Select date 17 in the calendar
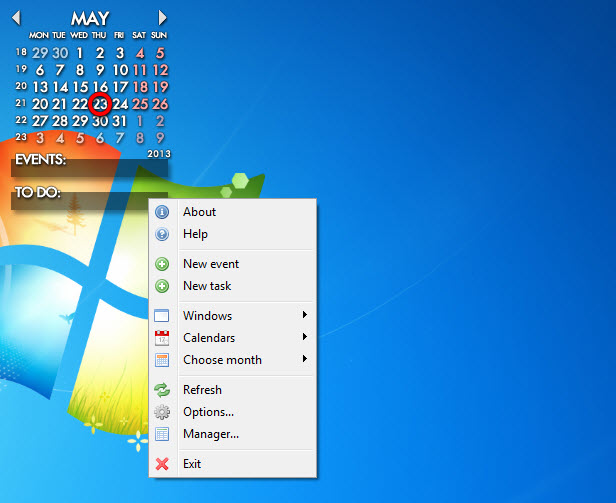The height and width of the screenshot is (503, 616). click(120, 87)
